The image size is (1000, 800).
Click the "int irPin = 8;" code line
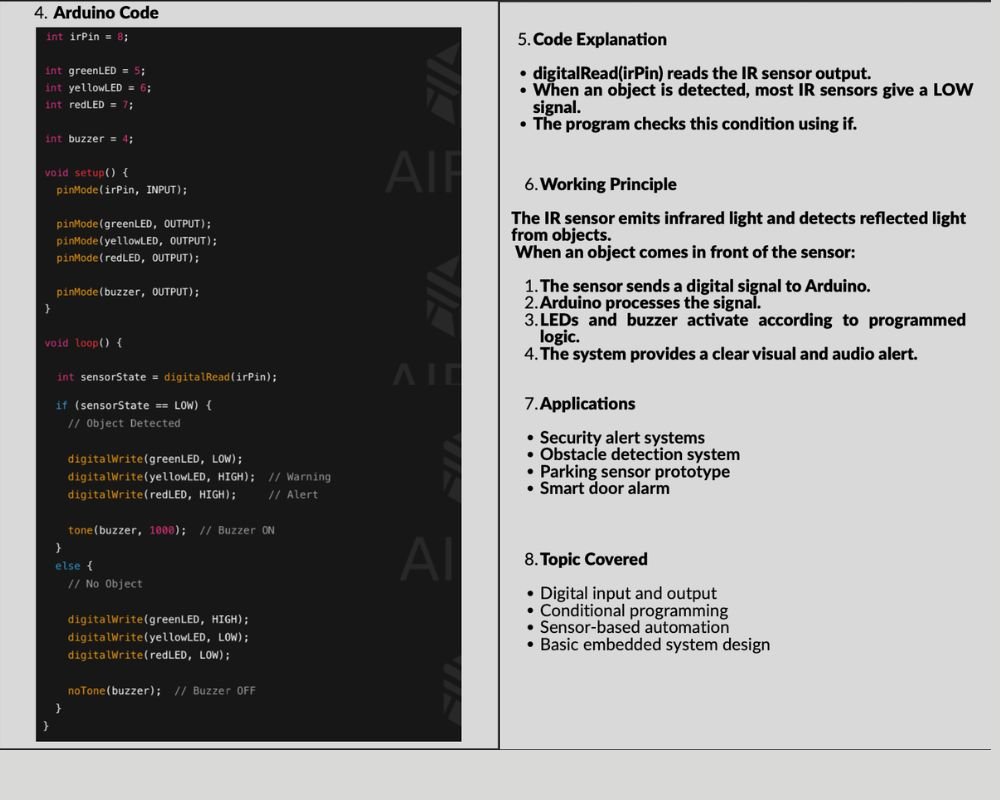click(86, 36)
